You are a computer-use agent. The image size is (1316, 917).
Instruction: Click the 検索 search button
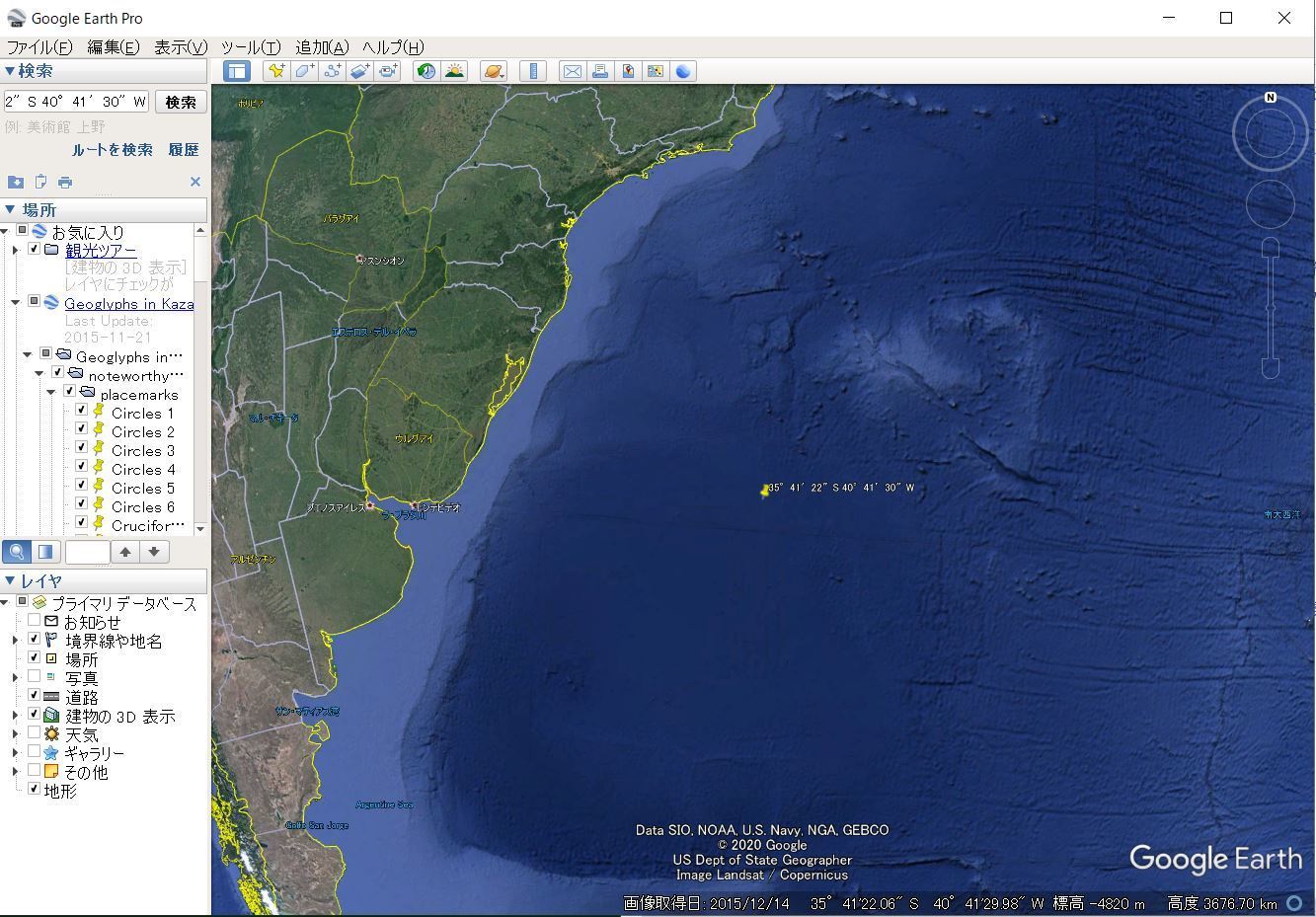(x=181, y=102)
